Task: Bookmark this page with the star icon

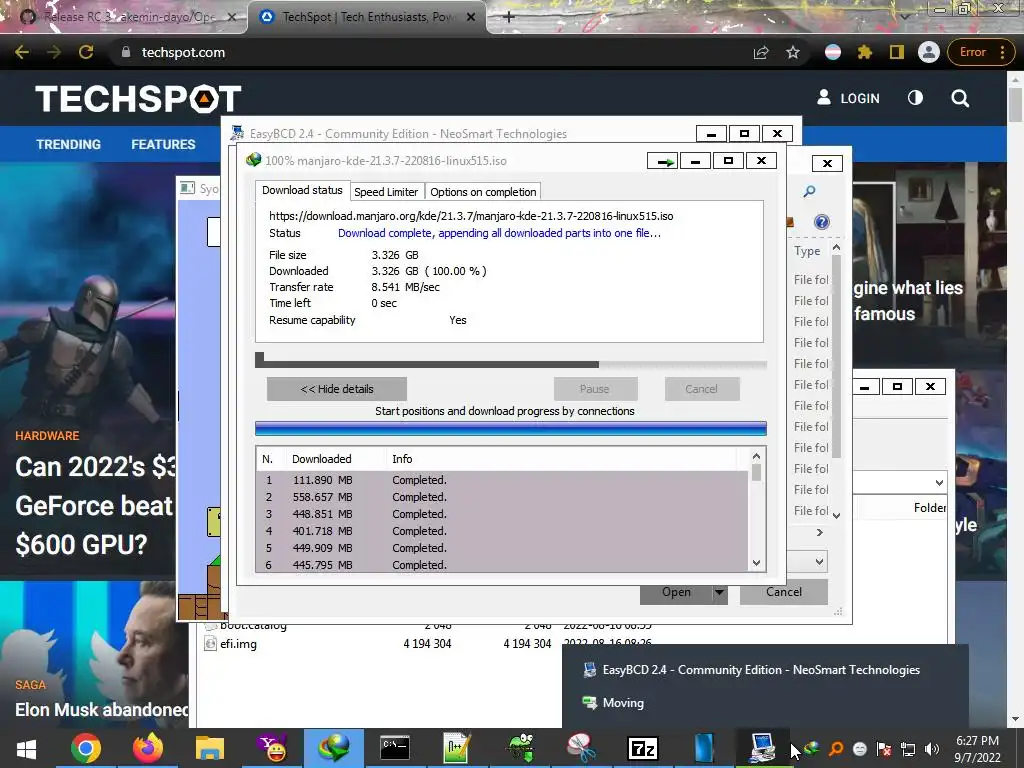Action: tap(793, 52)
